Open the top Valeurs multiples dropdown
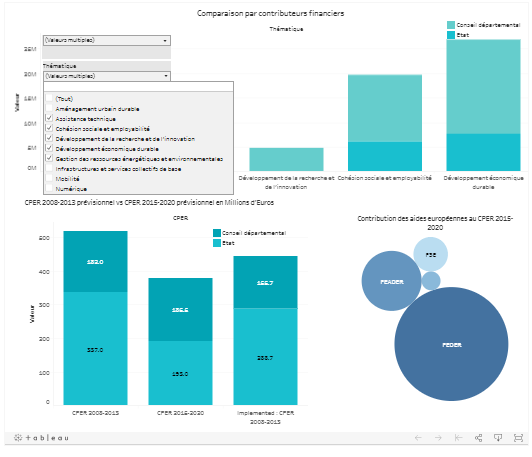Image resolution: width=532 pixels, height=457 pixels. point(107,40)
